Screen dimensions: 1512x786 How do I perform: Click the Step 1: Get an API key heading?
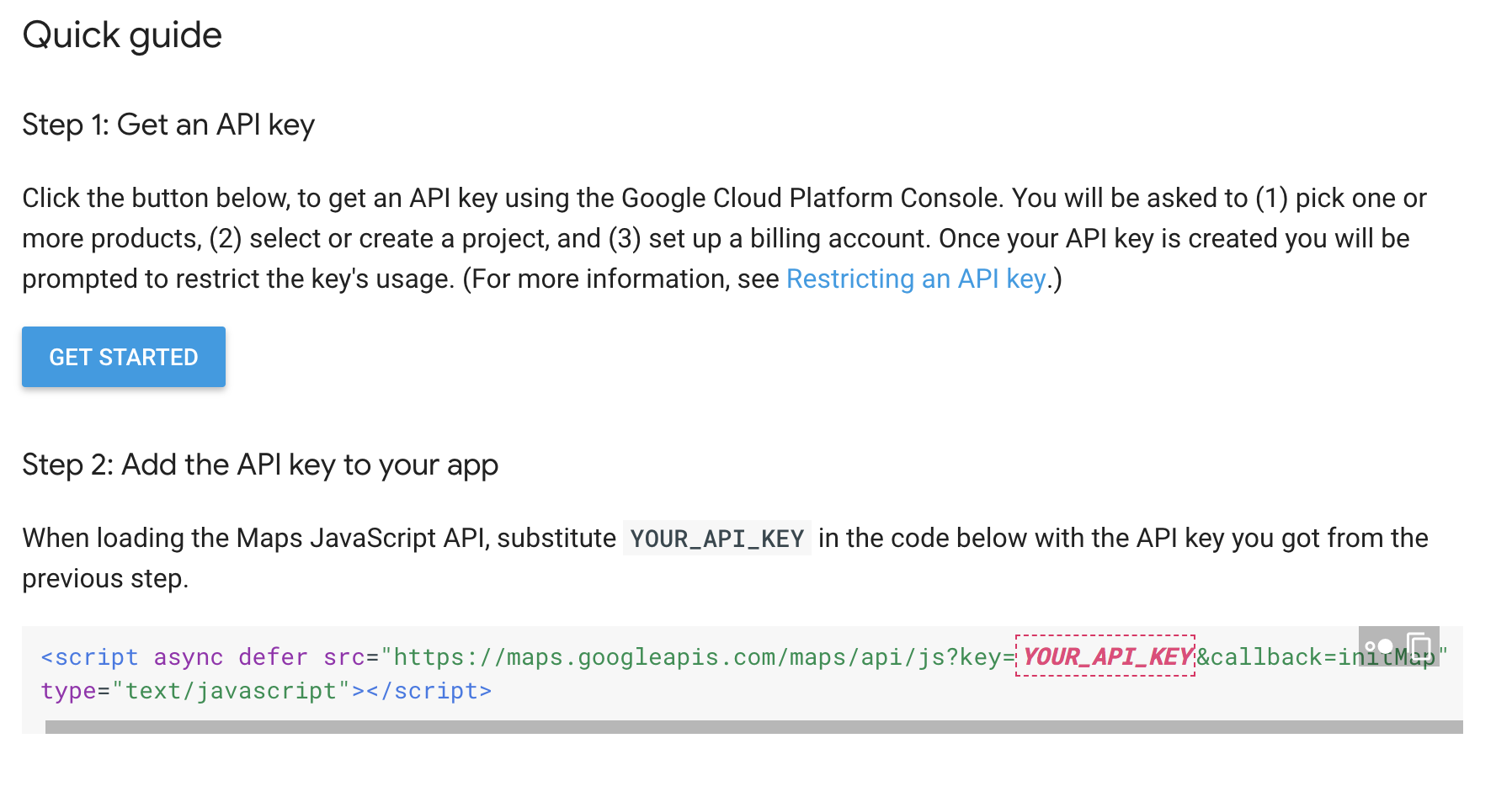point(168,125)
